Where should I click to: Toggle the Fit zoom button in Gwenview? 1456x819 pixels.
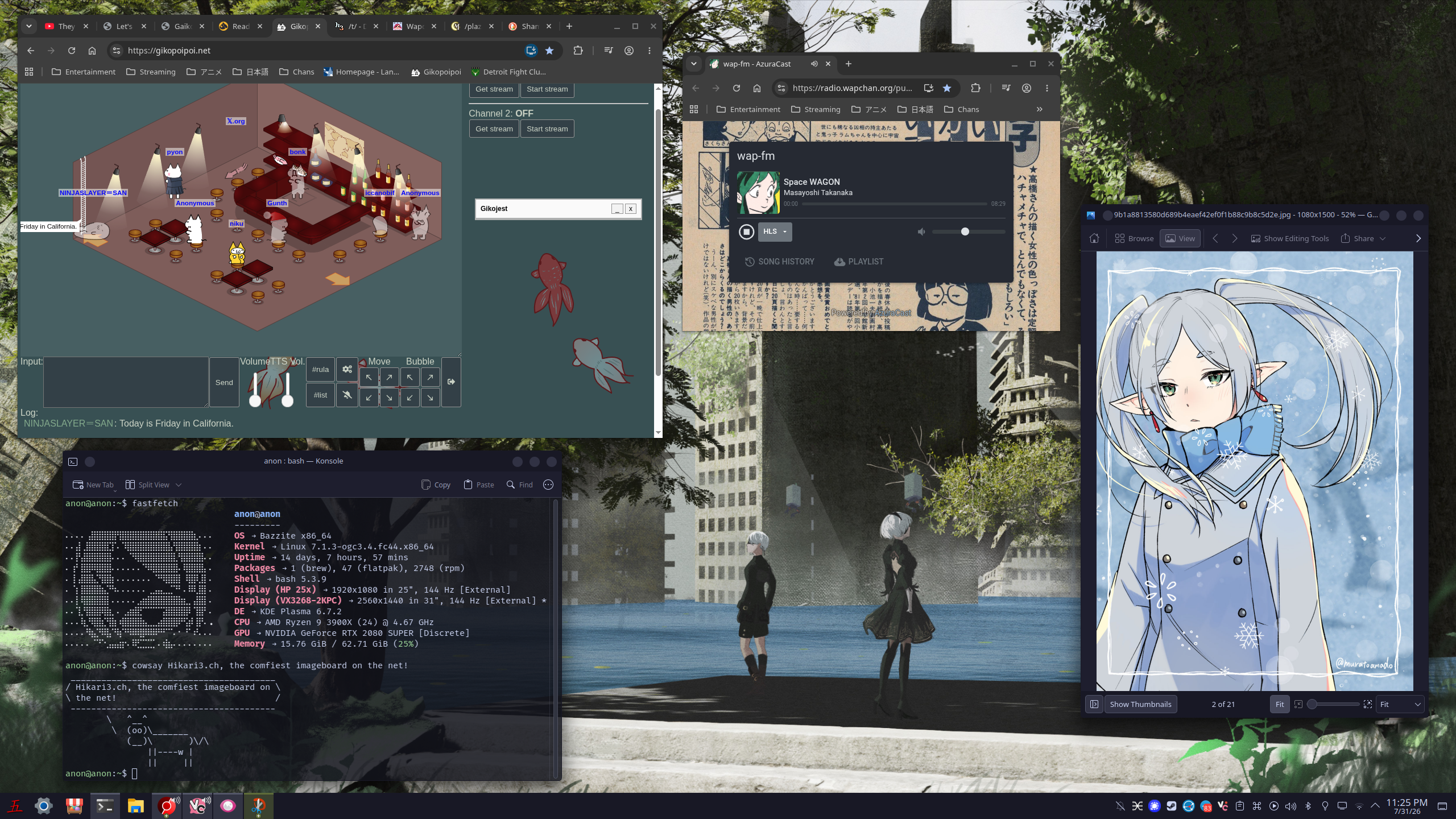tap(1280, 704)
